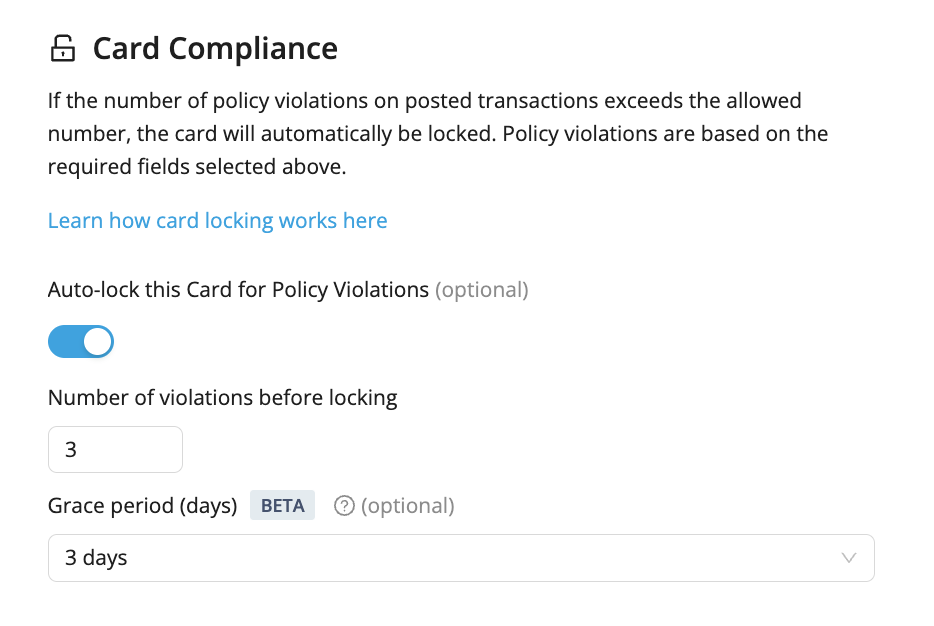Disable Auto-lock this Card for Policy Violations
This screenshot has width=934, height=626.
coord(80,341)
